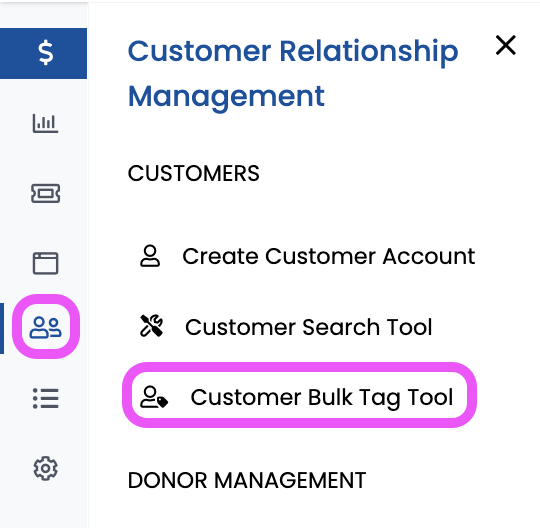Click the tools icon beside Customer Search Tool

click(152, 325)
